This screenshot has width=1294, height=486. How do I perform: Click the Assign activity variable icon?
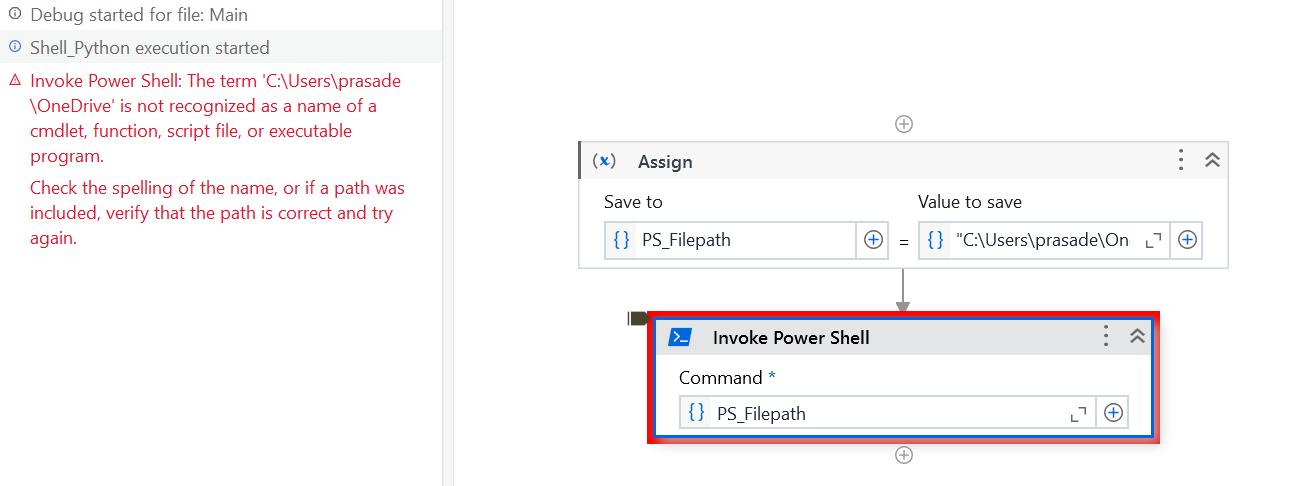point(604,161)
